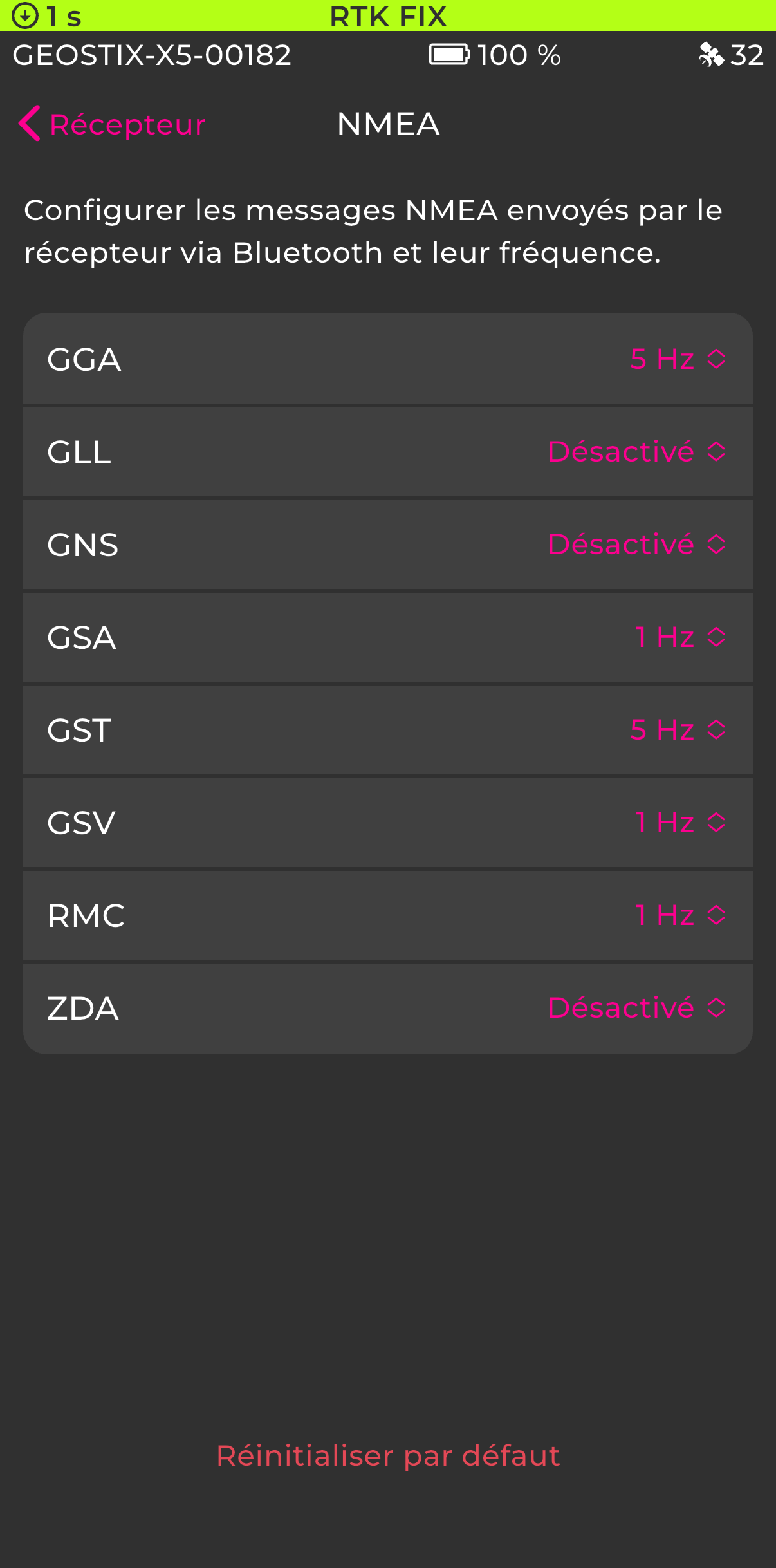This screenshot has height=1568, width=776.
Task: Go back to the Récepteur menu
Action: tap(127, 124)
